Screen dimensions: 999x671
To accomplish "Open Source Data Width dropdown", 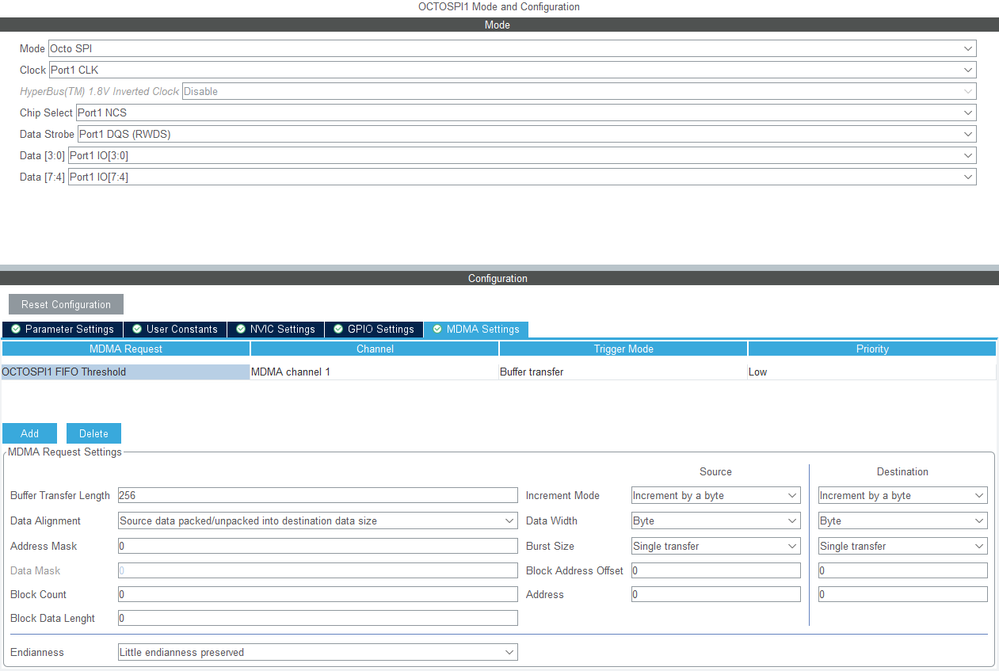I will coord(715,521).
